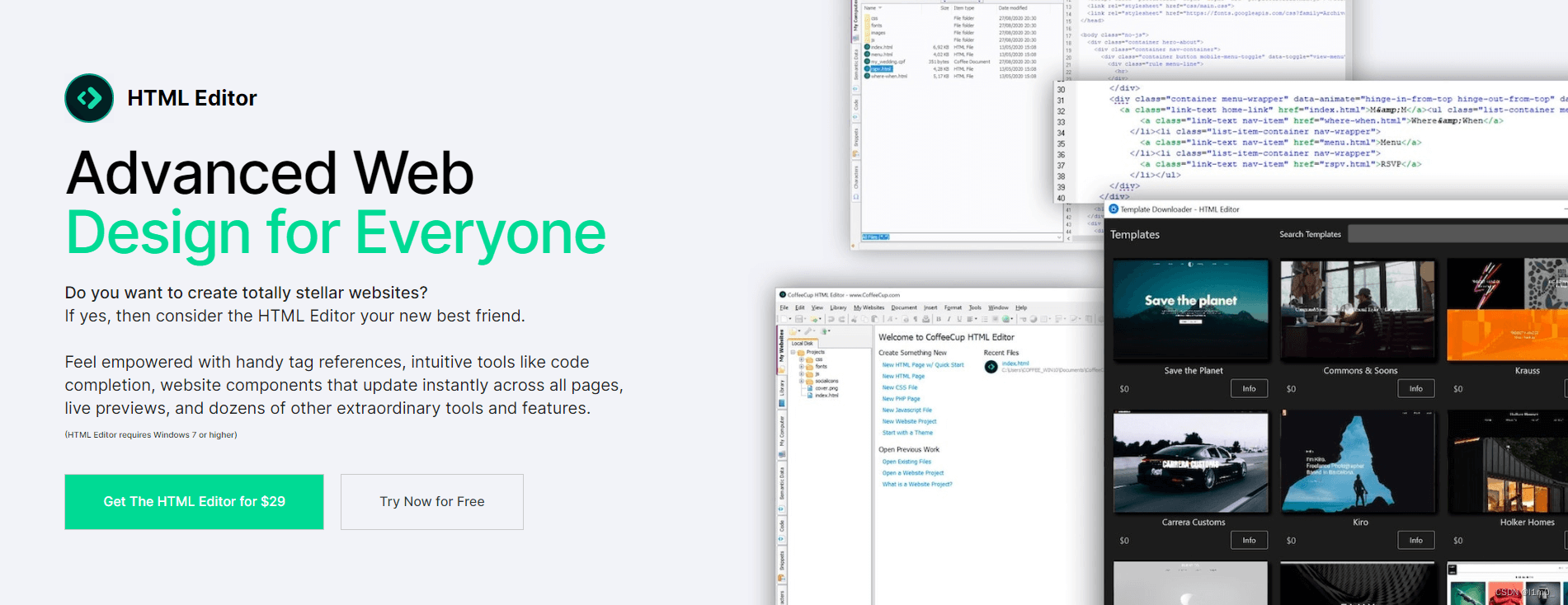Click Get The HTML Editor for $29

point(194,501)
